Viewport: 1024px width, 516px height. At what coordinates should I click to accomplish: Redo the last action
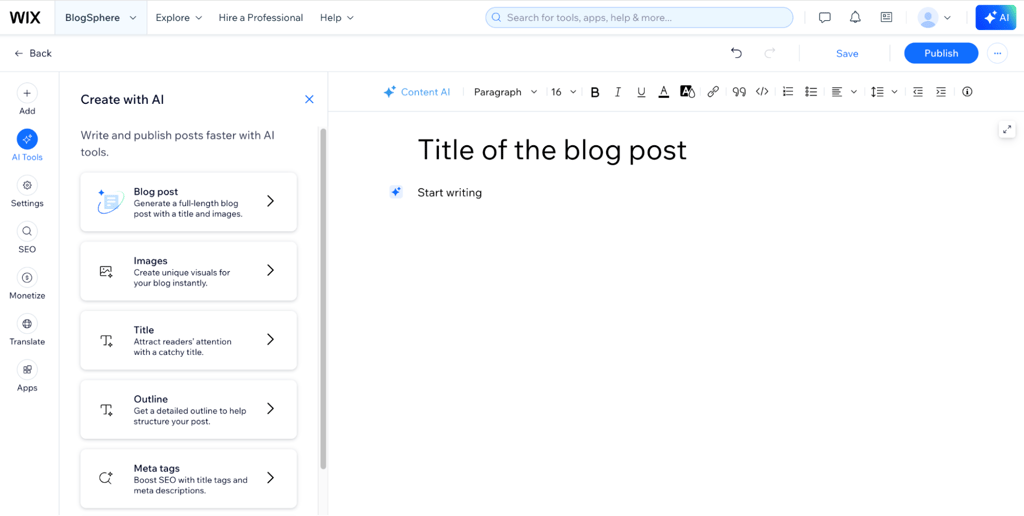click(769, 53)
